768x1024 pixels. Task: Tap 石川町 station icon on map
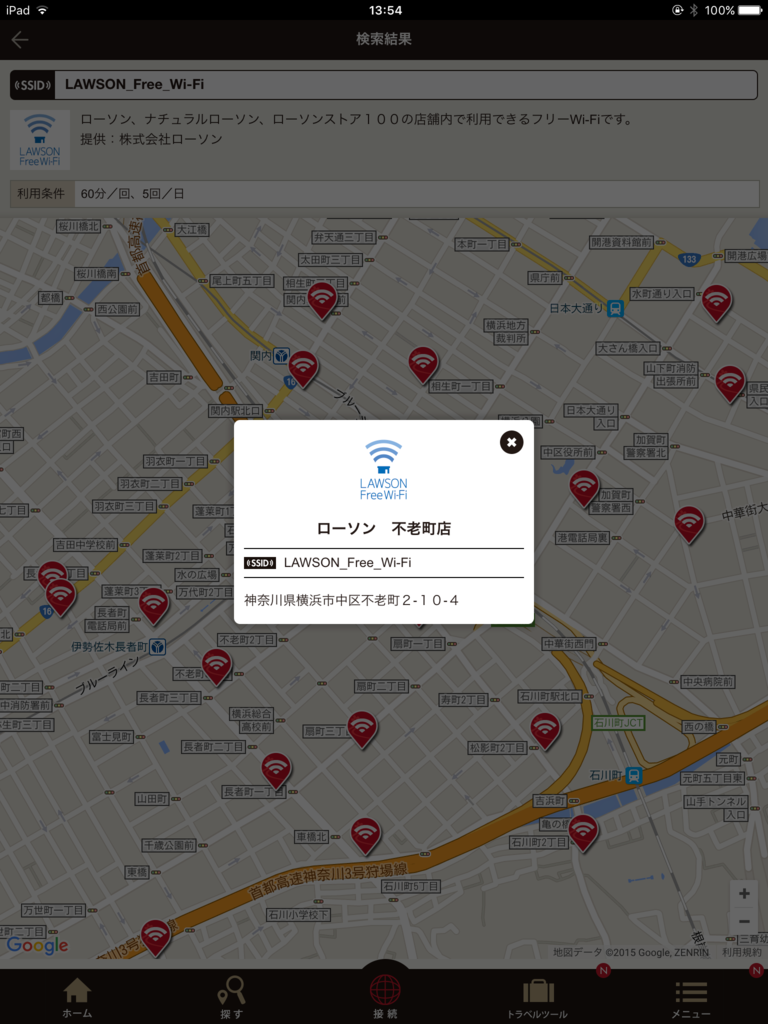pos(633,776)
